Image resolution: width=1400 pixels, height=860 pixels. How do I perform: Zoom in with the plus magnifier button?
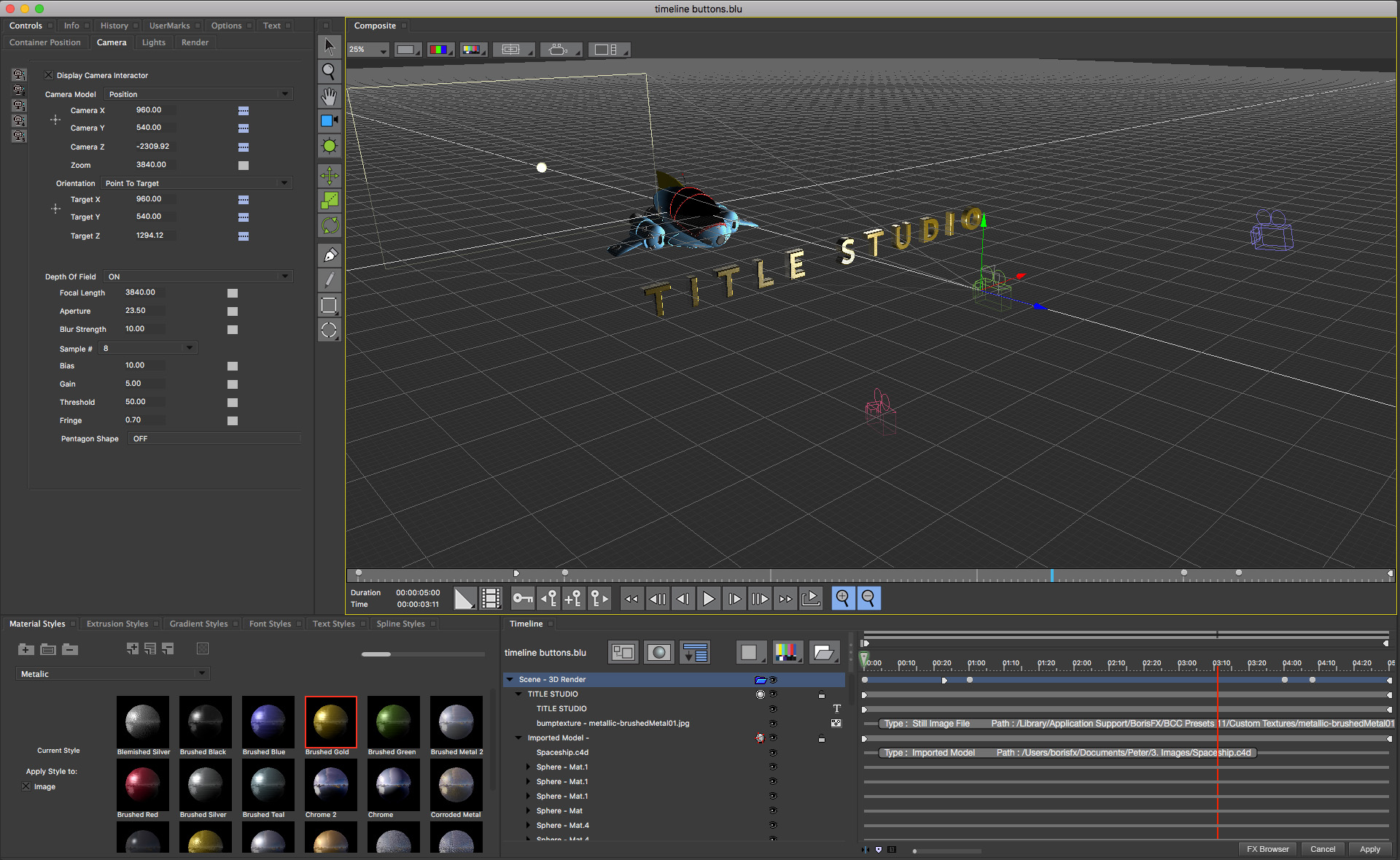click(843, 599)
